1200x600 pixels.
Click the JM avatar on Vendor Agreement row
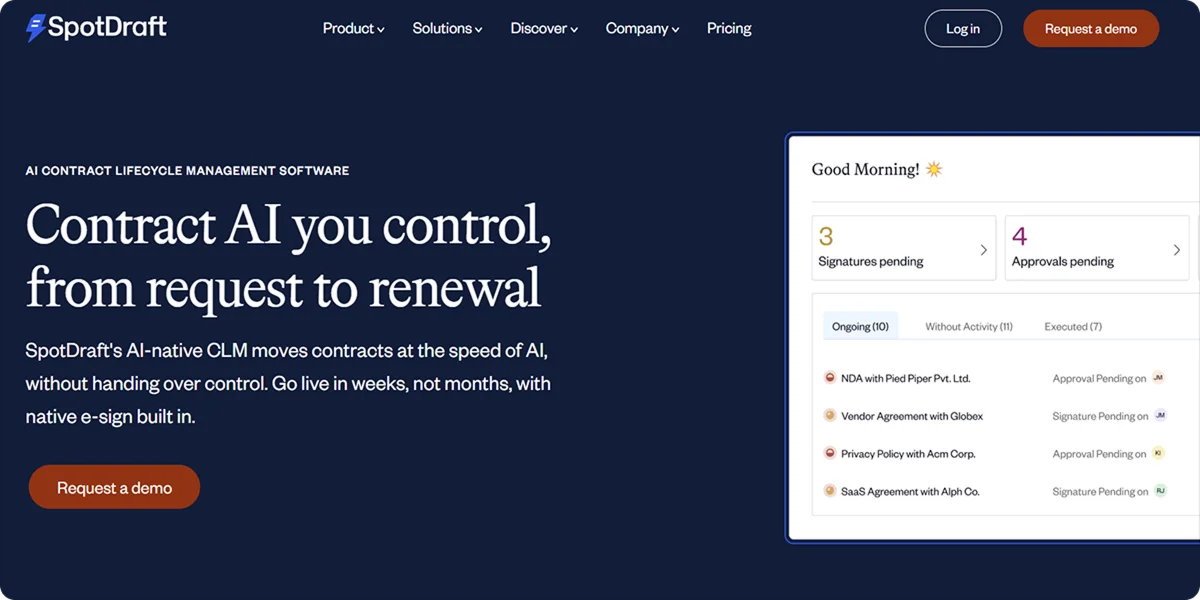1161,415
